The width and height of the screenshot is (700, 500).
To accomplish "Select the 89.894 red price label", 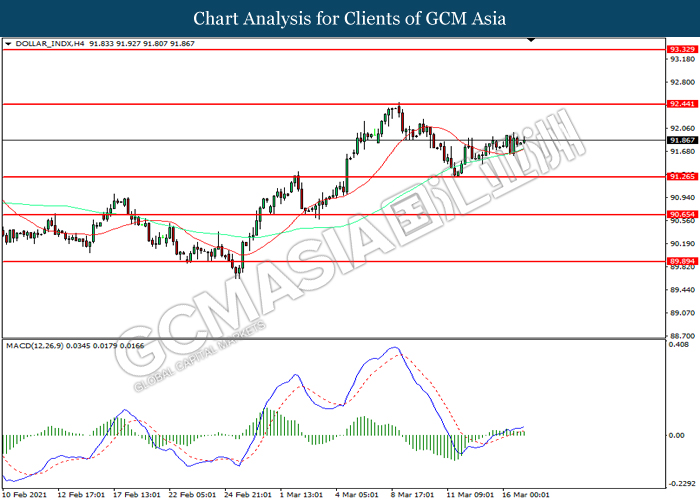I will [x=682, y=261].
